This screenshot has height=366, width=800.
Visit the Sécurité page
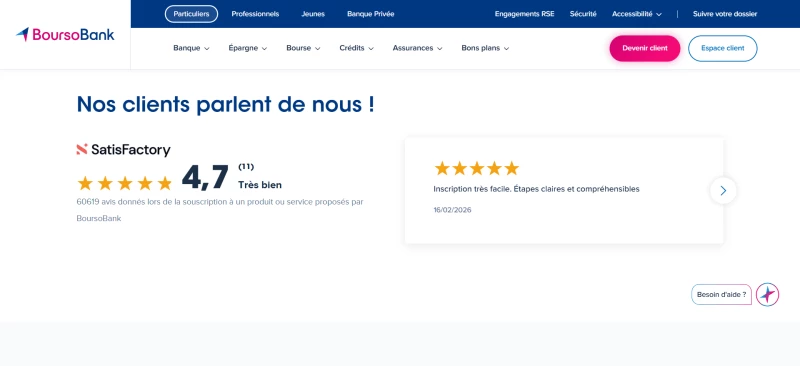583,14
